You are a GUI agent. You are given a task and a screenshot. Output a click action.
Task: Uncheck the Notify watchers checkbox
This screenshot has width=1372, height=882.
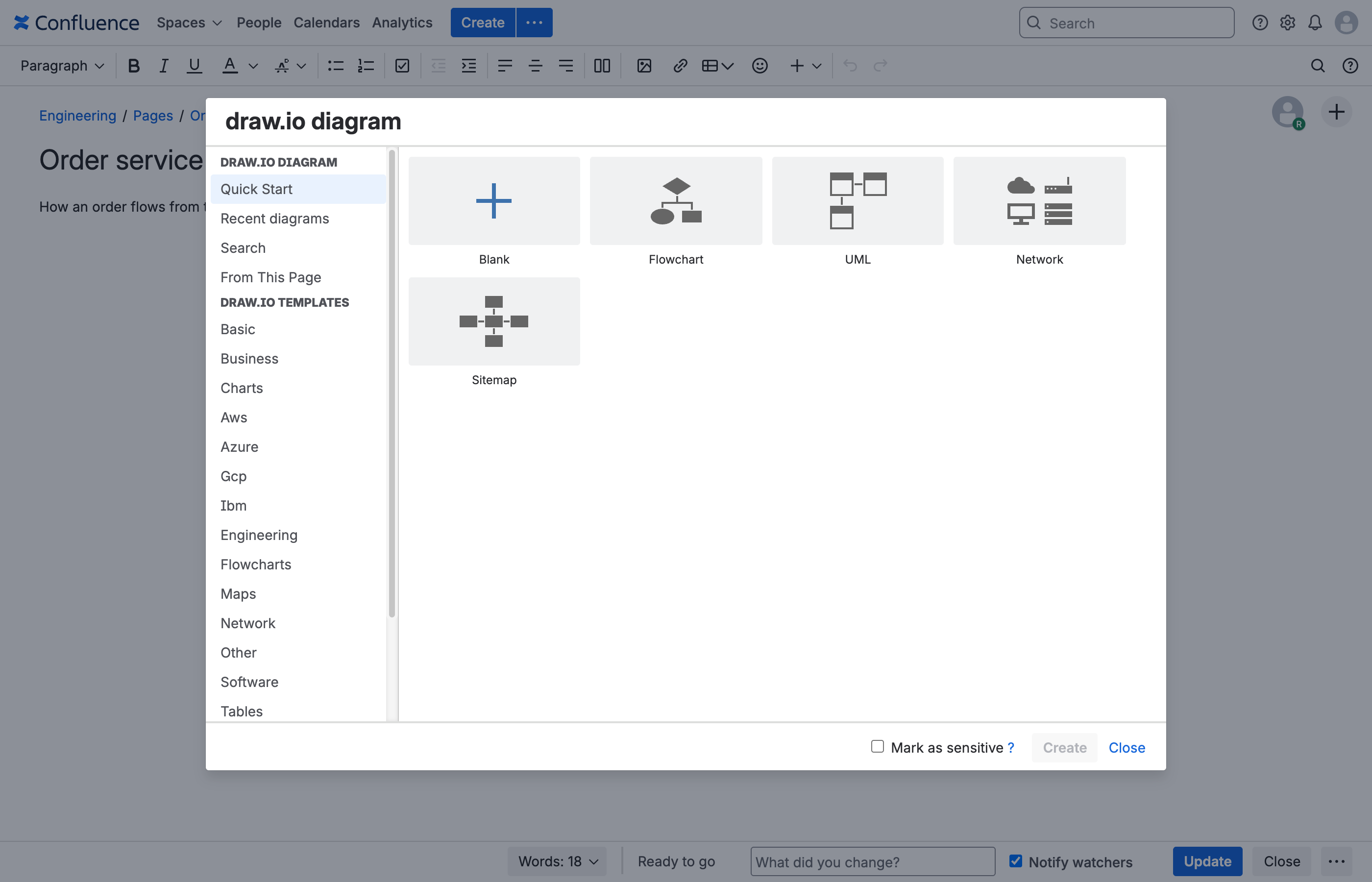tap(1016, 861)
